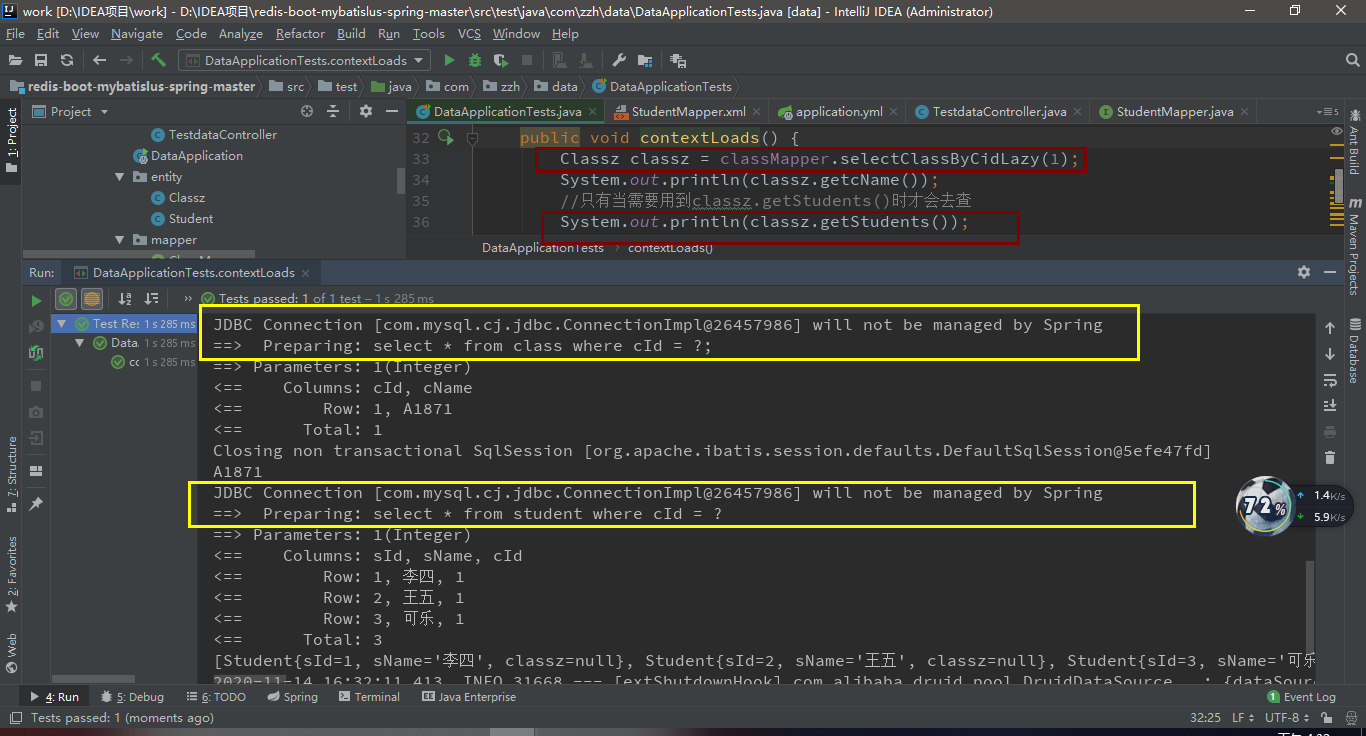Build project with the green hammer

[x=158, y=60]
